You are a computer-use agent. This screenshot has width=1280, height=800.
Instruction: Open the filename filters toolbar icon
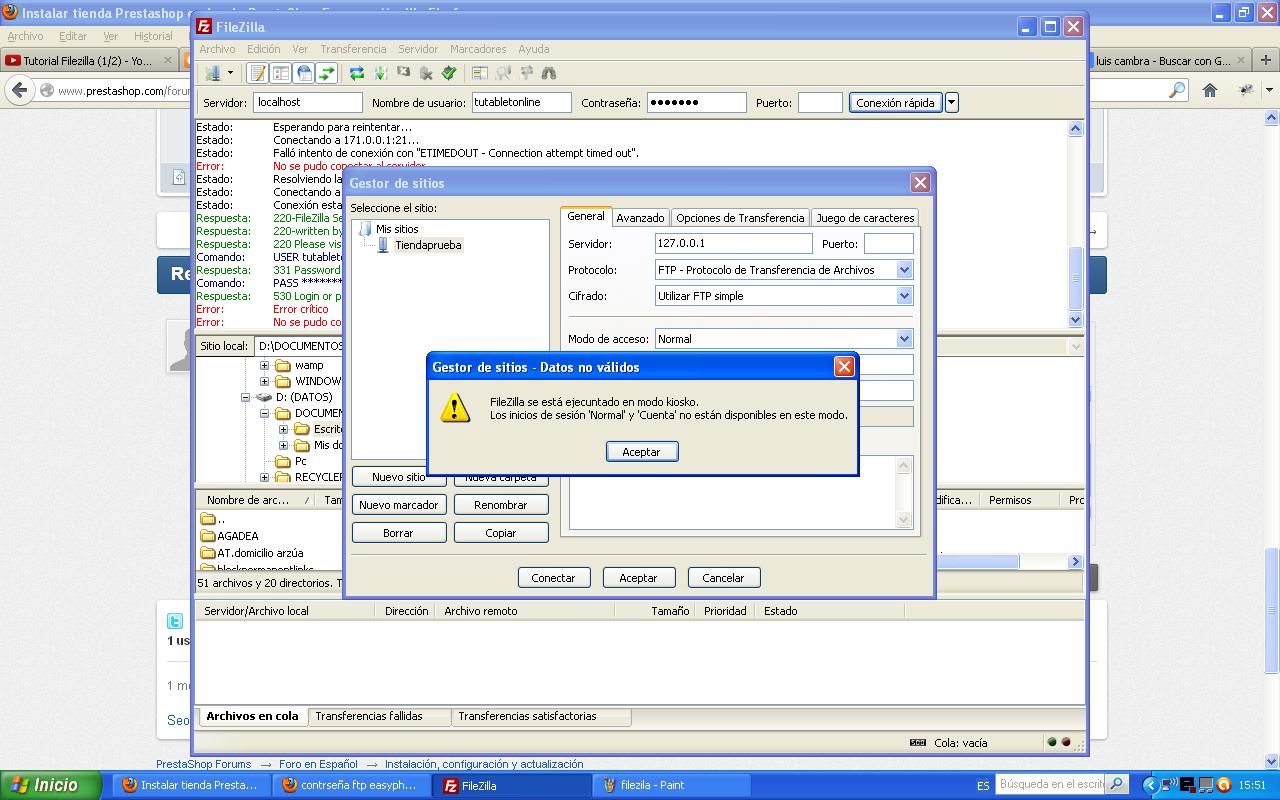pyautogui.click(x=480, y=73)
